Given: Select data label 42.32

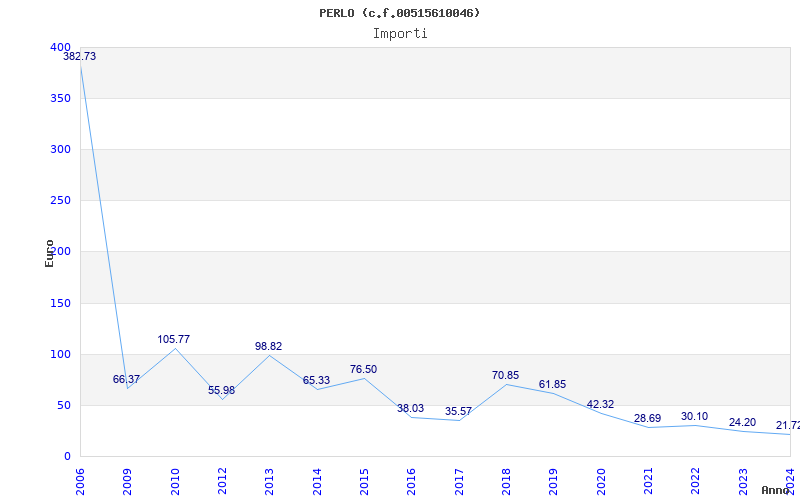Looking at the screenshot, I should click(x=601, y=405).
